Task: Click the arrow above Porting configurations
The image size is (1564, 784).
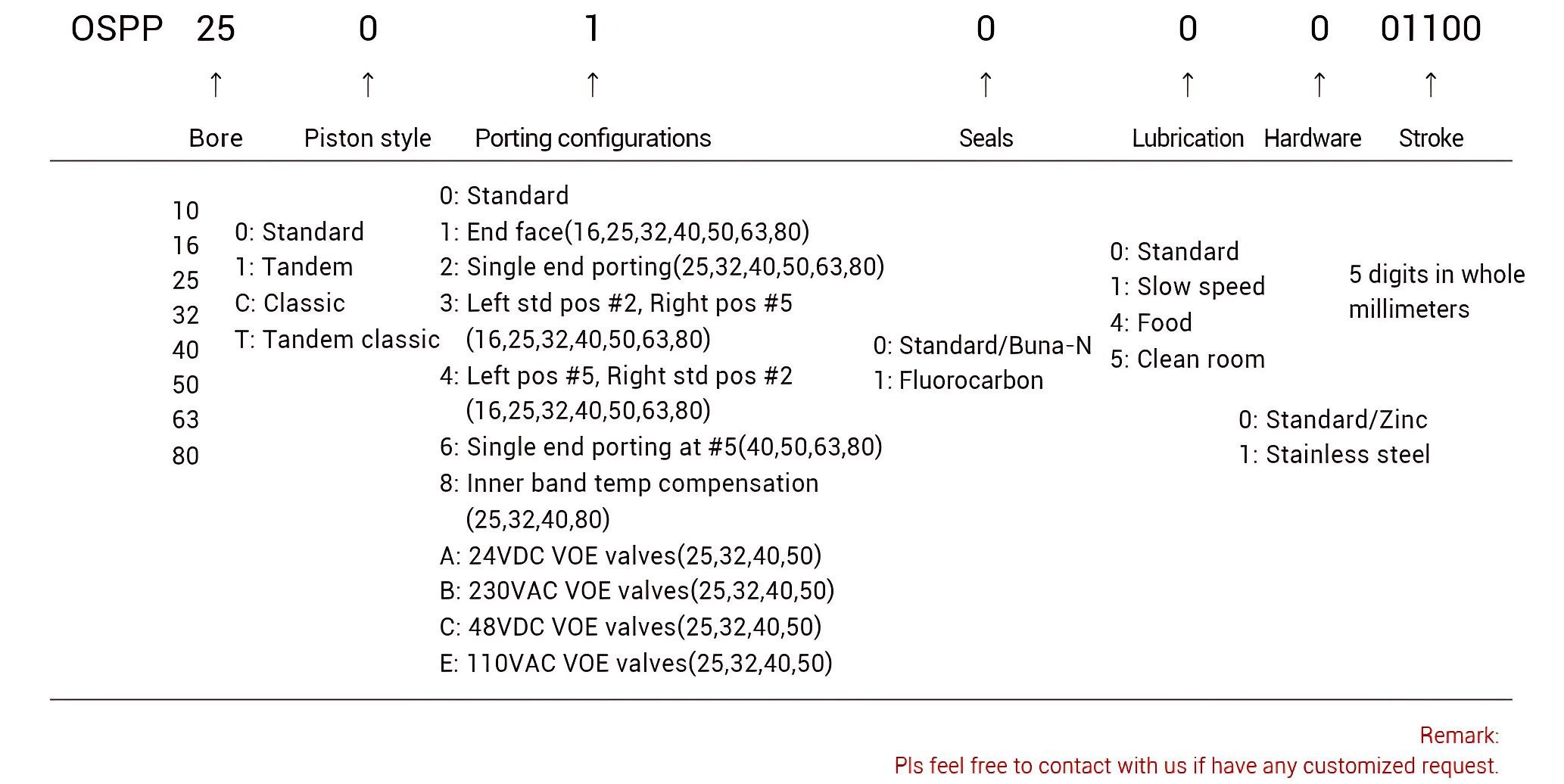Action: (x=593, y=84)
